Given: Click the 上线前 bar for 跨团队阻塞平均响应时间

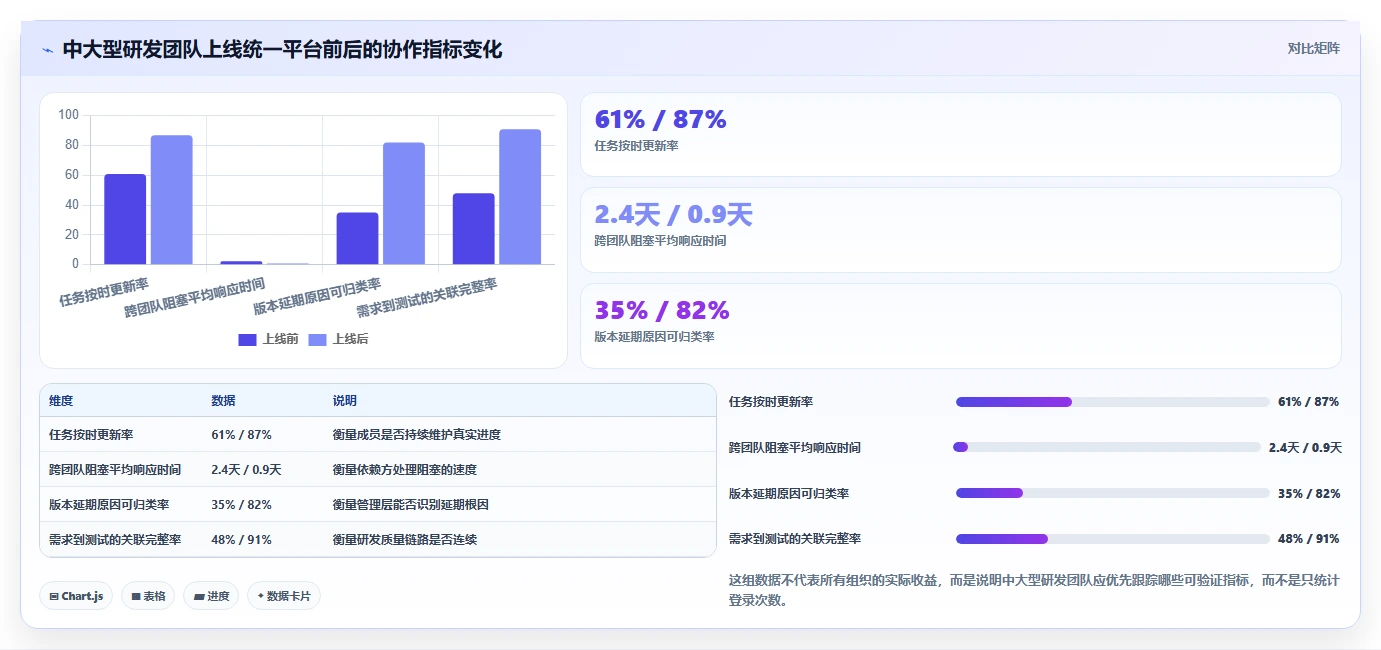Looking at the screenshot, I should click(241, 263).
